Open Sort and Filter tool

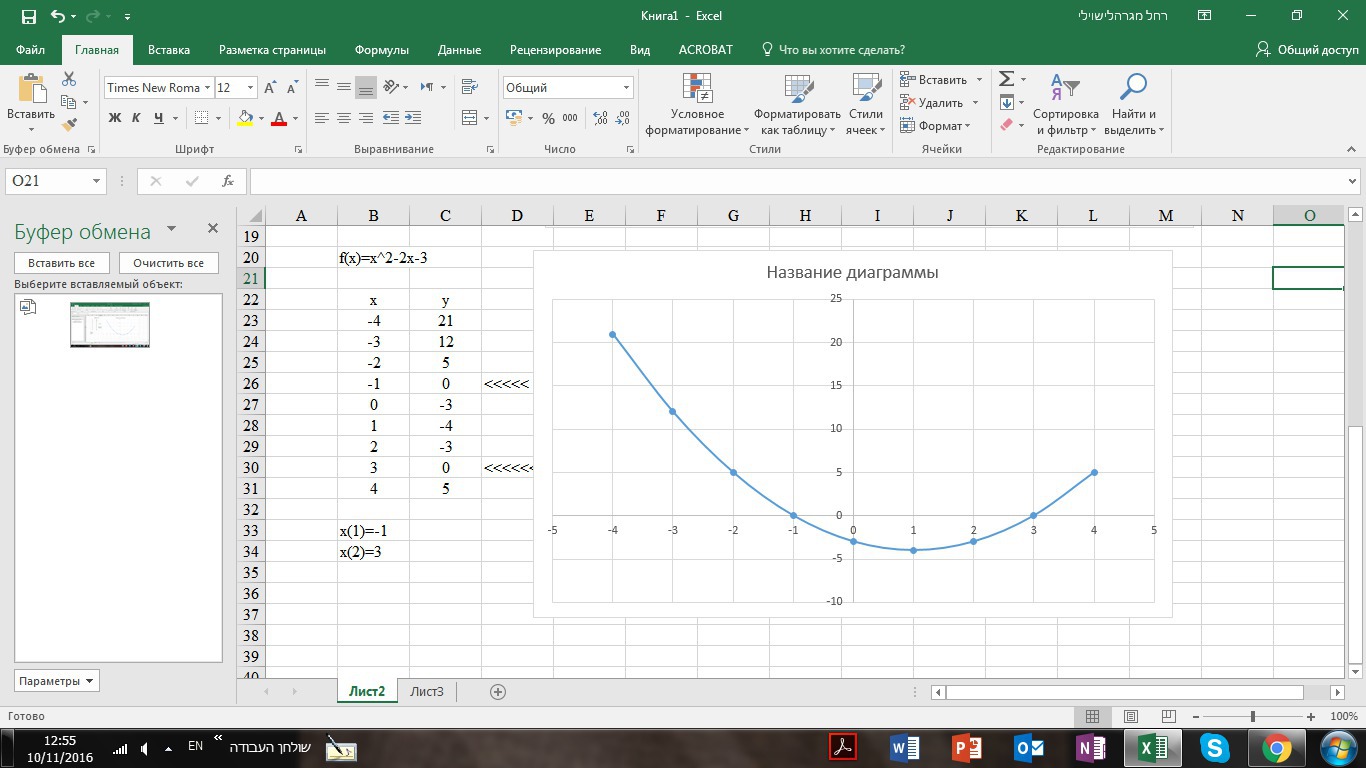pos(1065,105)
